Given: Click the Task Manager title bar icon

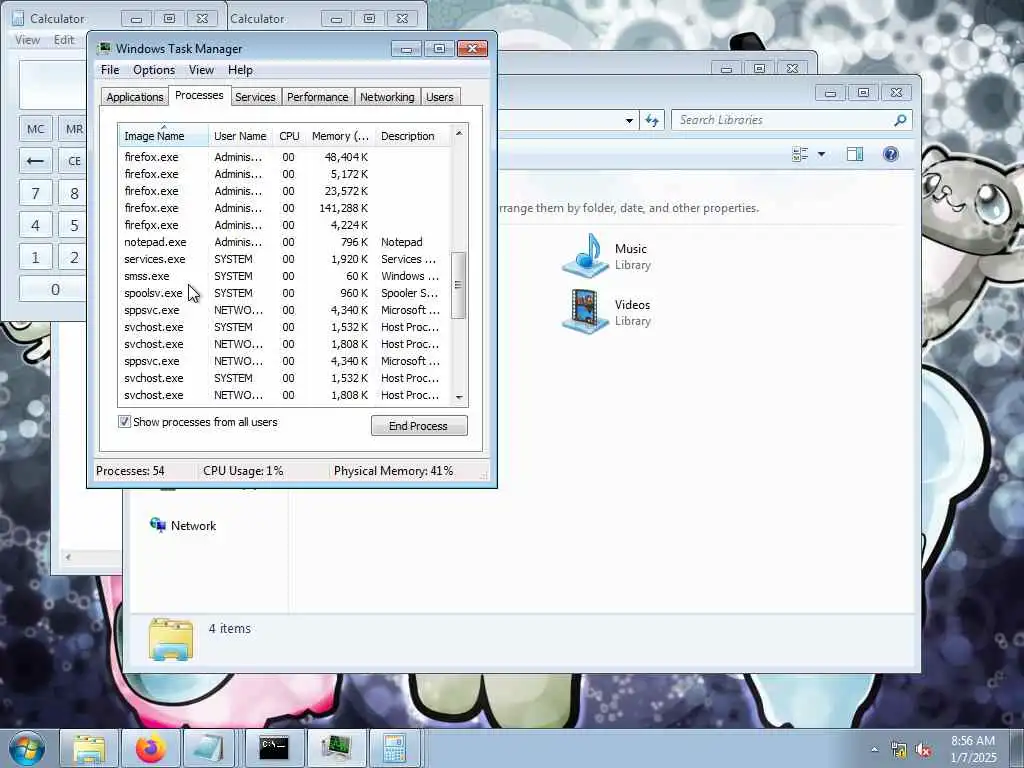Looking at the screenshot, I should (x=104, y=49).
